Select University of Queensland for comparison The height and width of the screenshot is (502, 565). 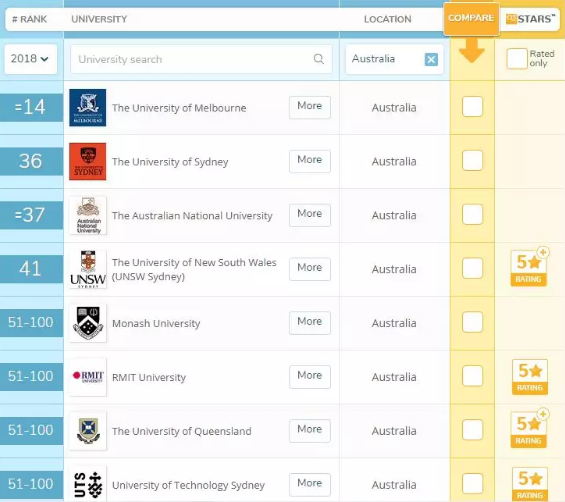click(472, 430)
